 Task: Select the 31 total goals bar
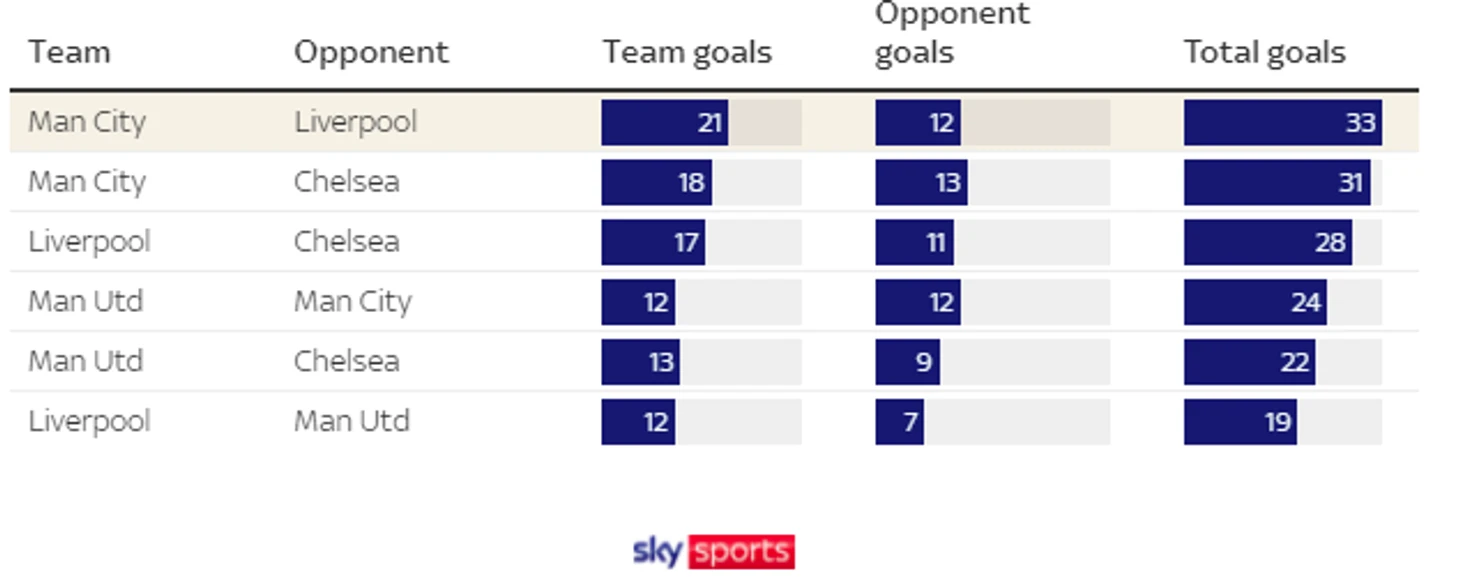1276,182
